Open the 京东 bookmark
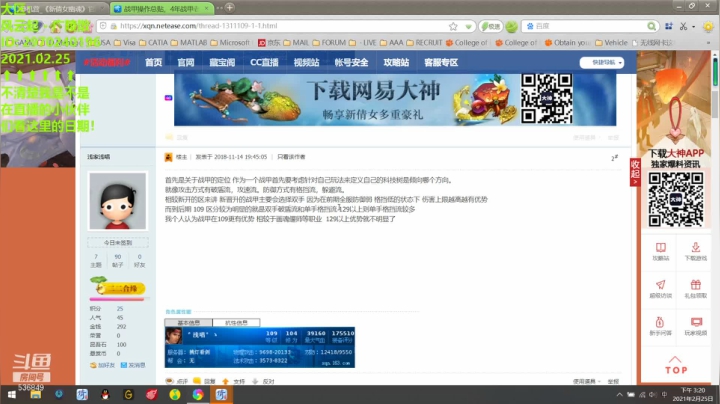Screen dimensions: 720x404 click(x=270, y=43)
